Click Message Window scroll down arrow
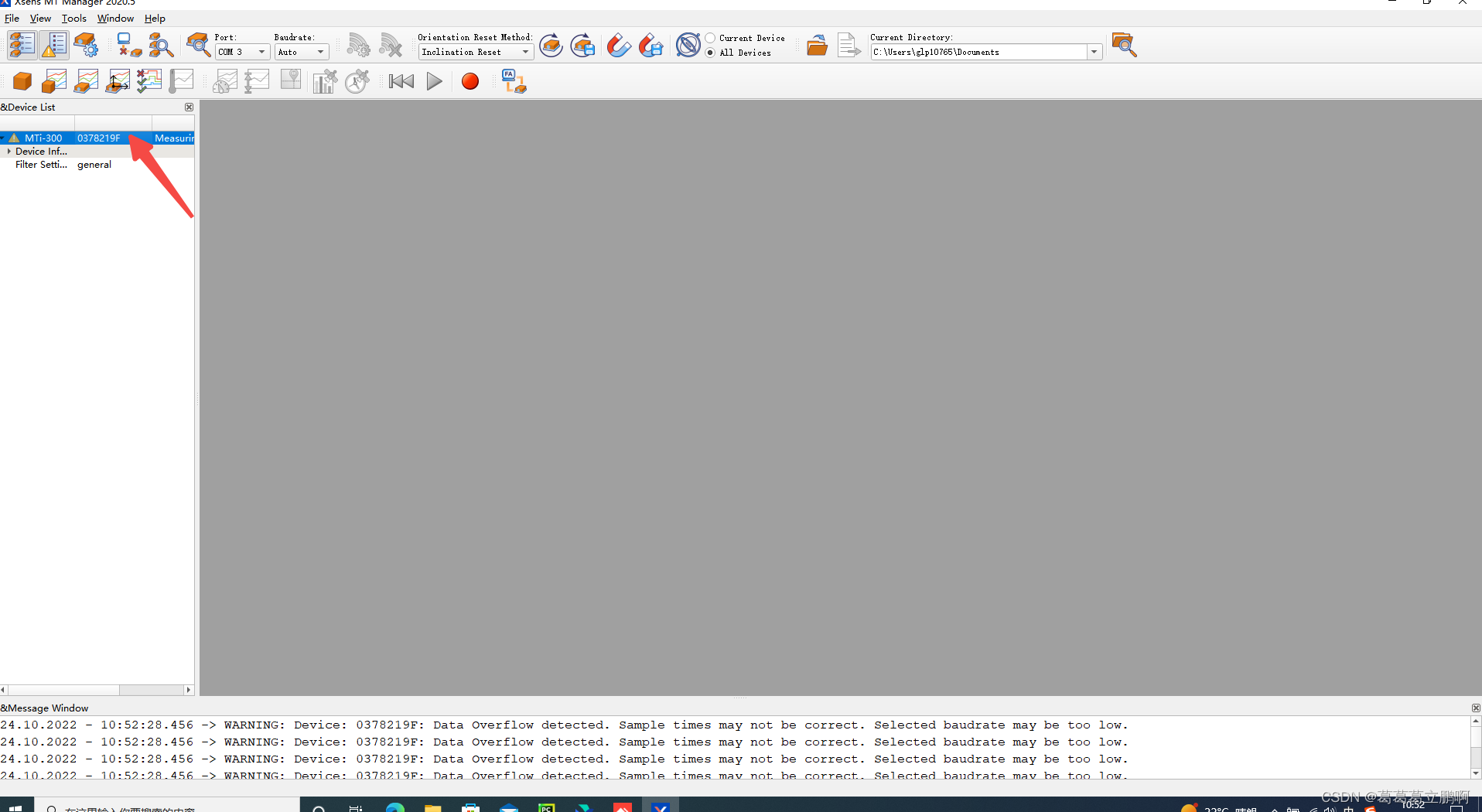Image resolution: width=1482 pixels, height=812 pixels. (1476, 773)
